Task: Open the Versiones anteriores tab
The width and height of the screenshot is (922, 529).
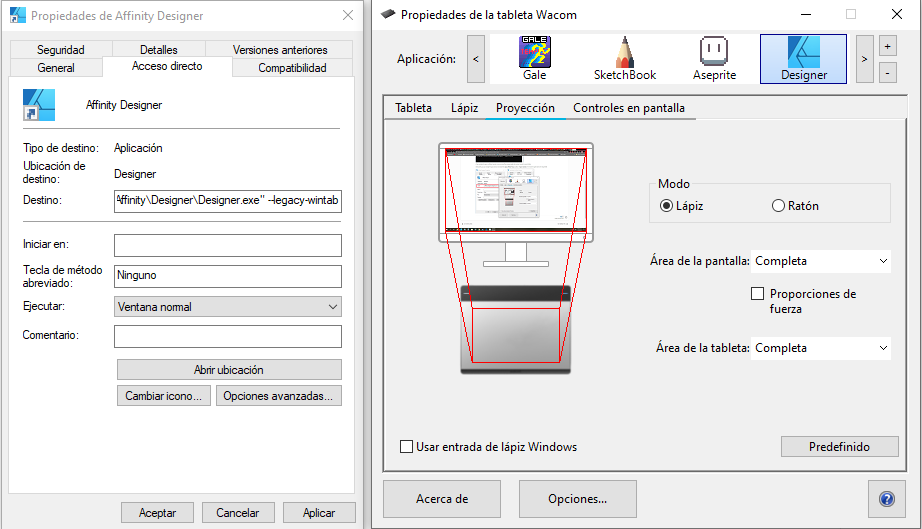Action: click(280, 49)
